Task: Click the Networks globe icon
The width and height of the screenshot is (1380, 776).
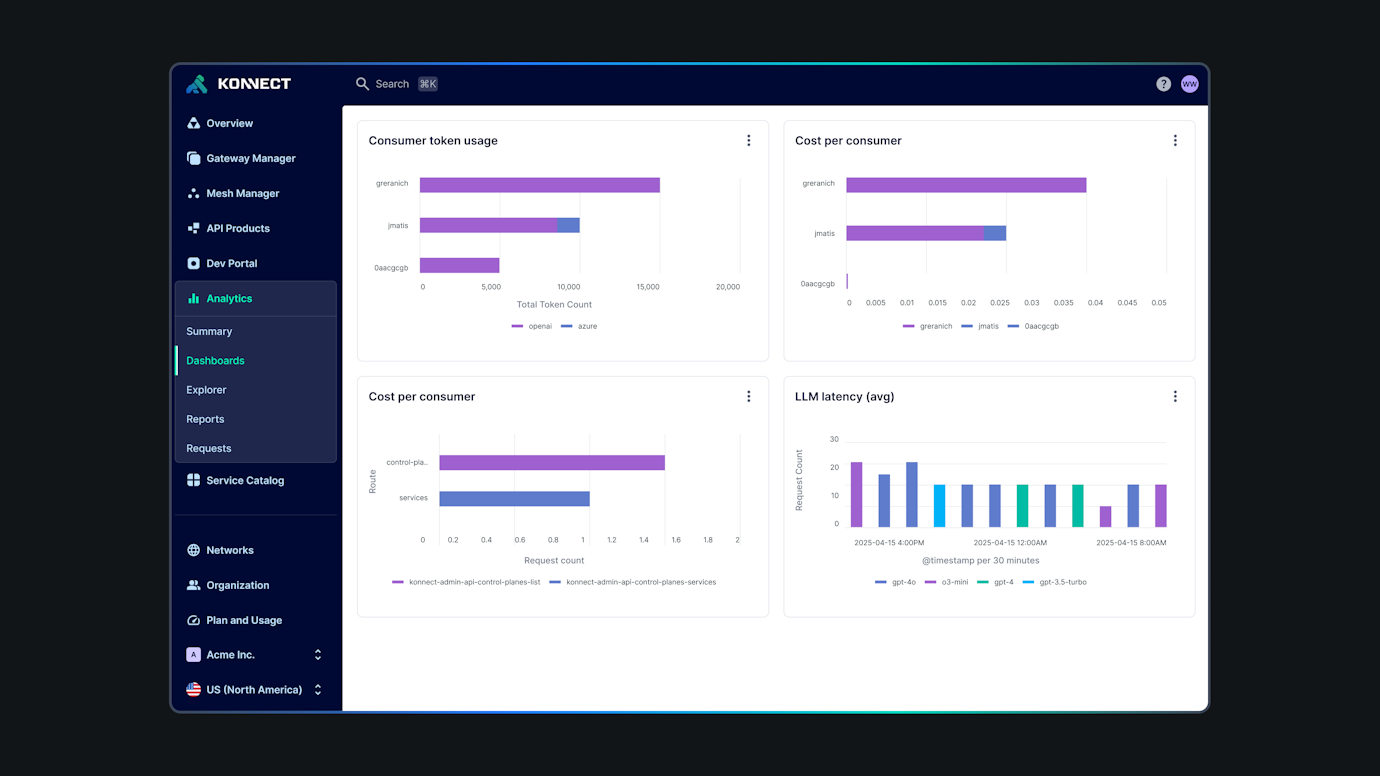Action: pyautogui.click(x=193, y=550)
